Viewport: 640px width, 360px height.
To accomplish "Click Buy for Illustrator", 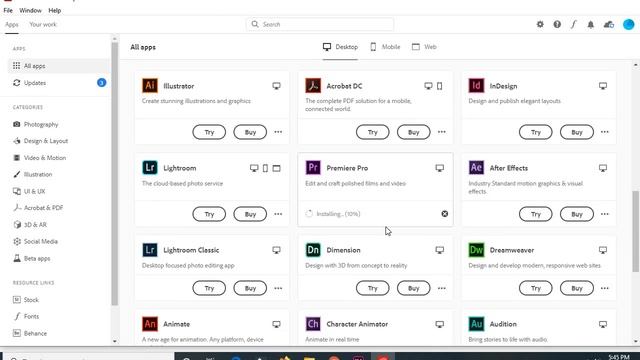I will pos(250,132).
